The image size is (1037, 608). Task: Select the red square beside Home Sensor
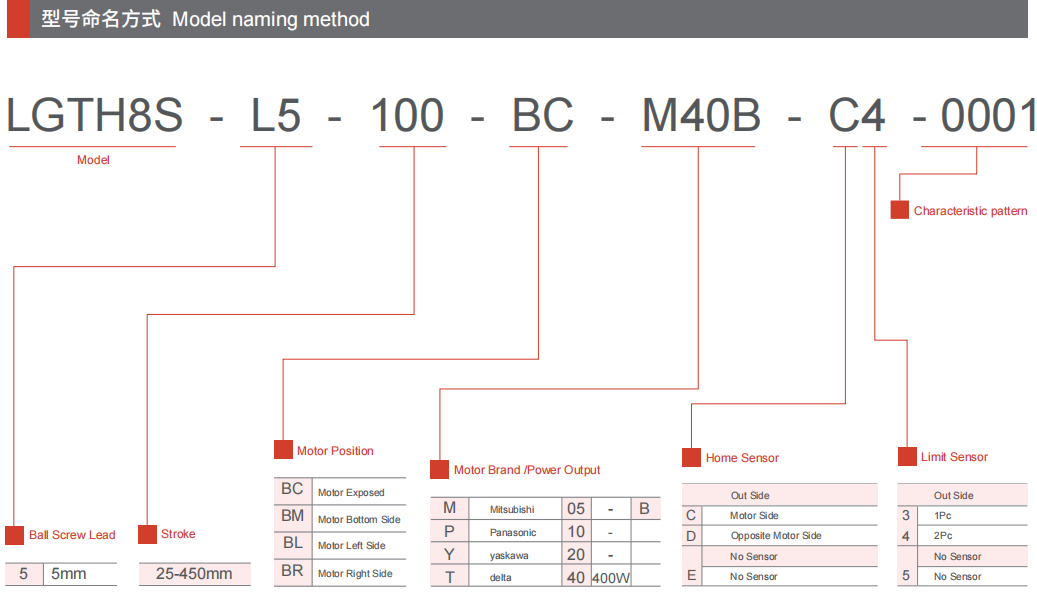[x=691, y=457]
